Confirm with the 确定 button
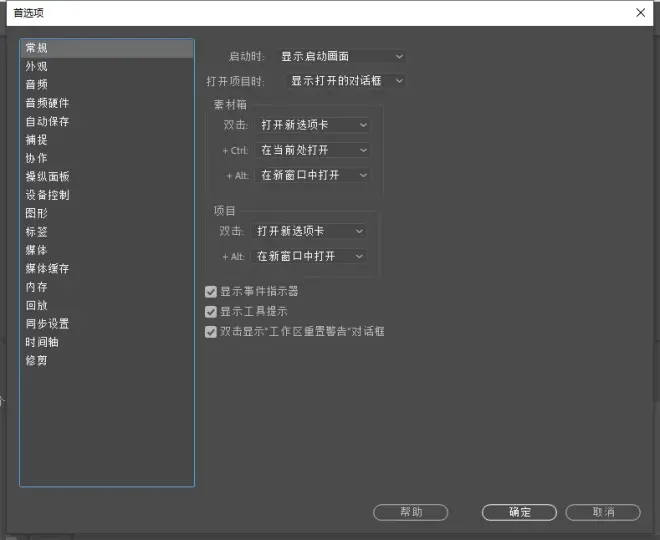 point(519,512)
